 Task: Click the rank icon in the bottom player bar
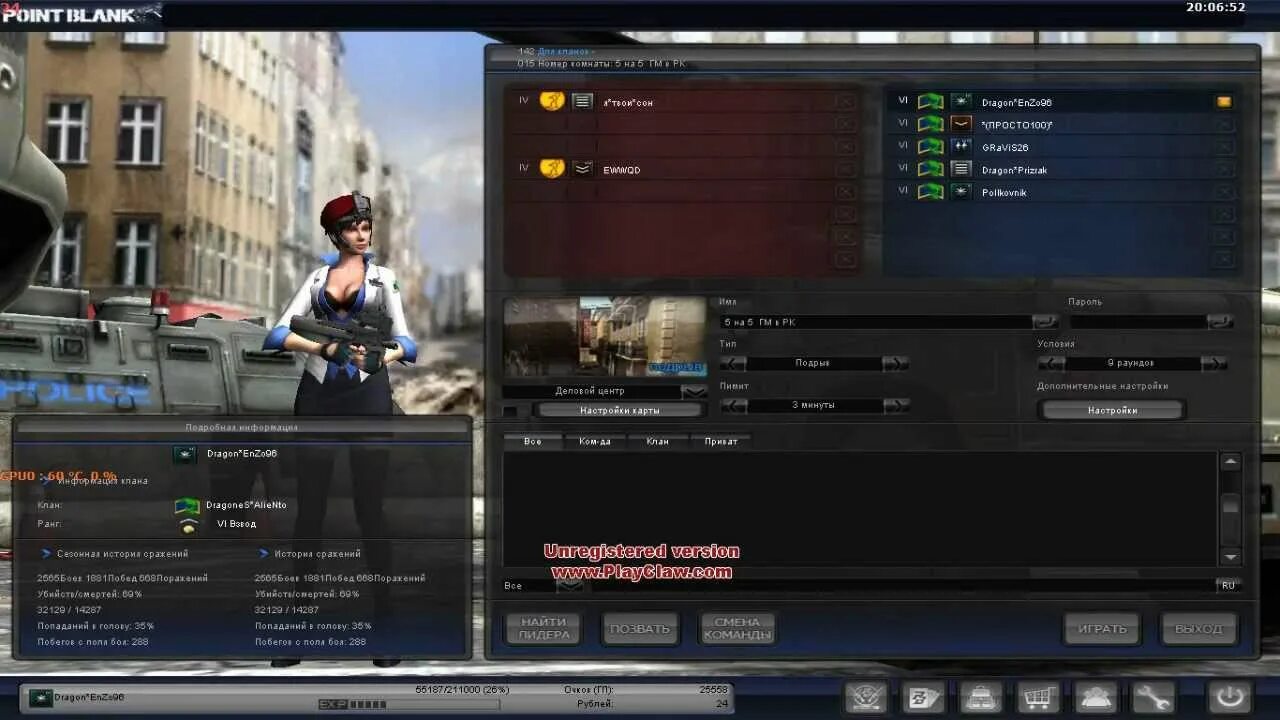40,698
